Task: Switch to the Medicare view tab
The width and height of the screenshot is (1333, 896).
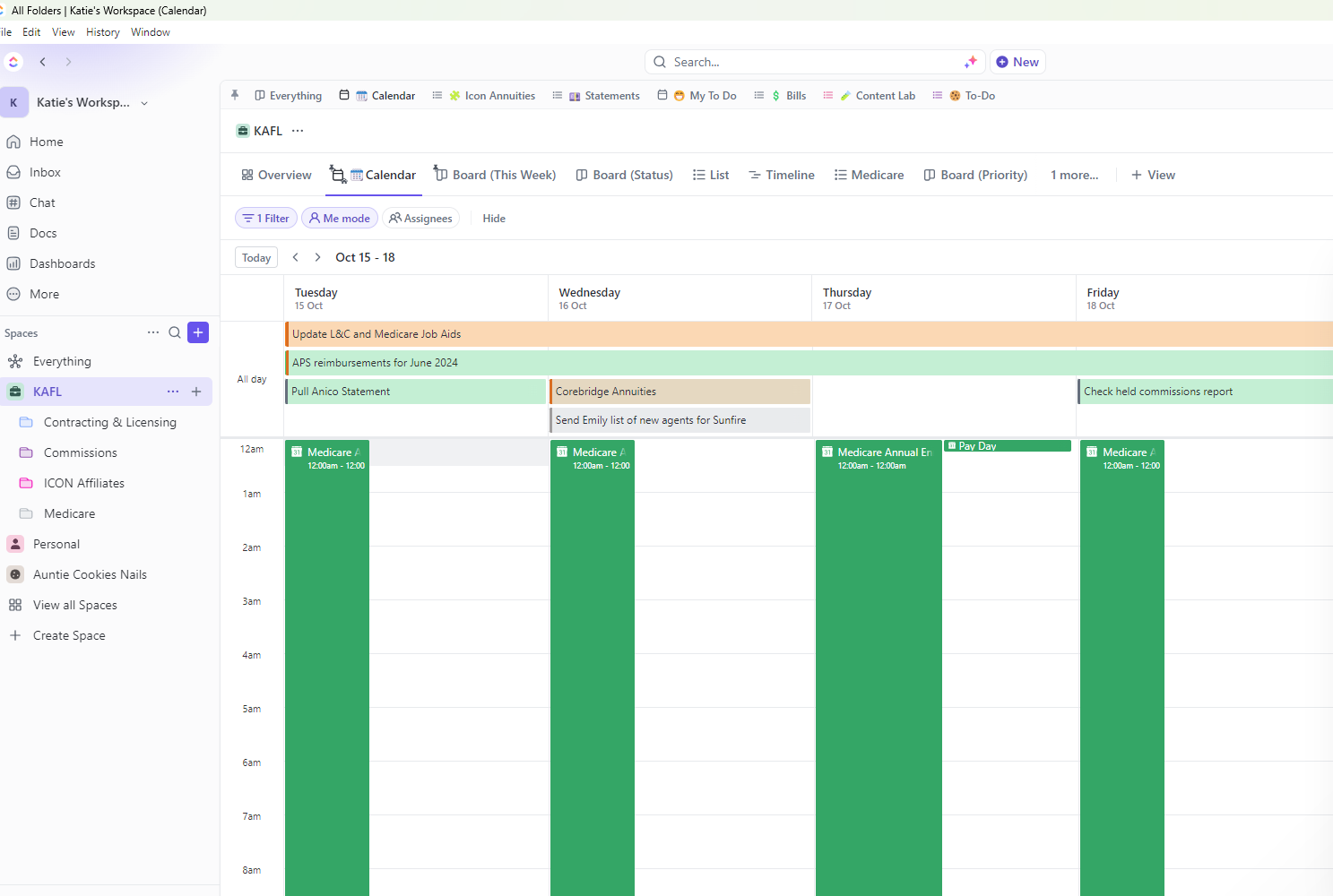Action: (869, 175)
